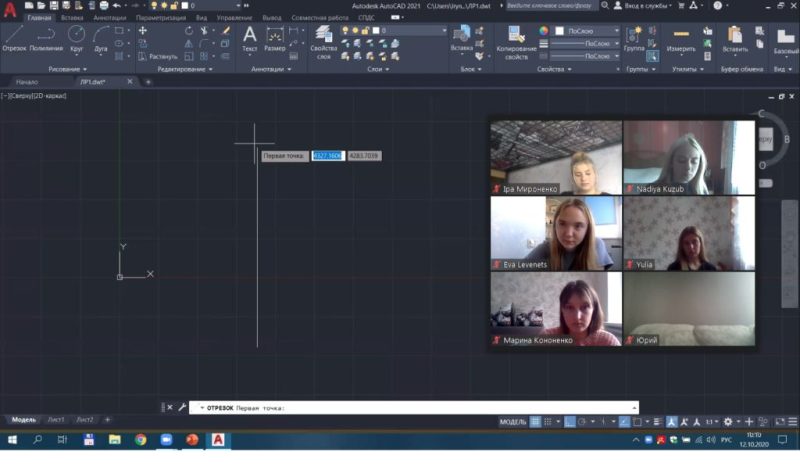Screen dimensions: 800x470
Task: Click the Open folder icon in quick access
Action: 41,6
